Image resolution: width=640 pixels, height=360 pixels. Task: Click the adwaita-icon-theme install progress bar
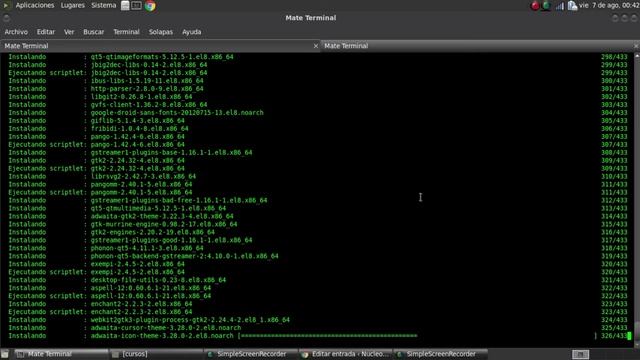pyautogui.click(x=417, y=336)
